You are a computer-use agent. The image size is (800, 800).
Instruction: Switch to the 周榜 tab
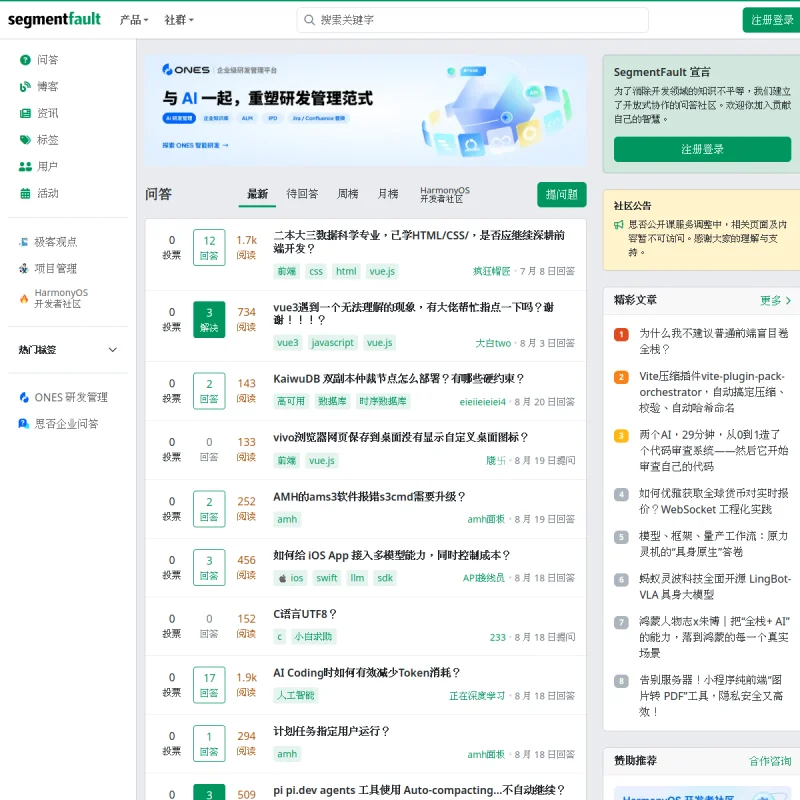point(347,194)
